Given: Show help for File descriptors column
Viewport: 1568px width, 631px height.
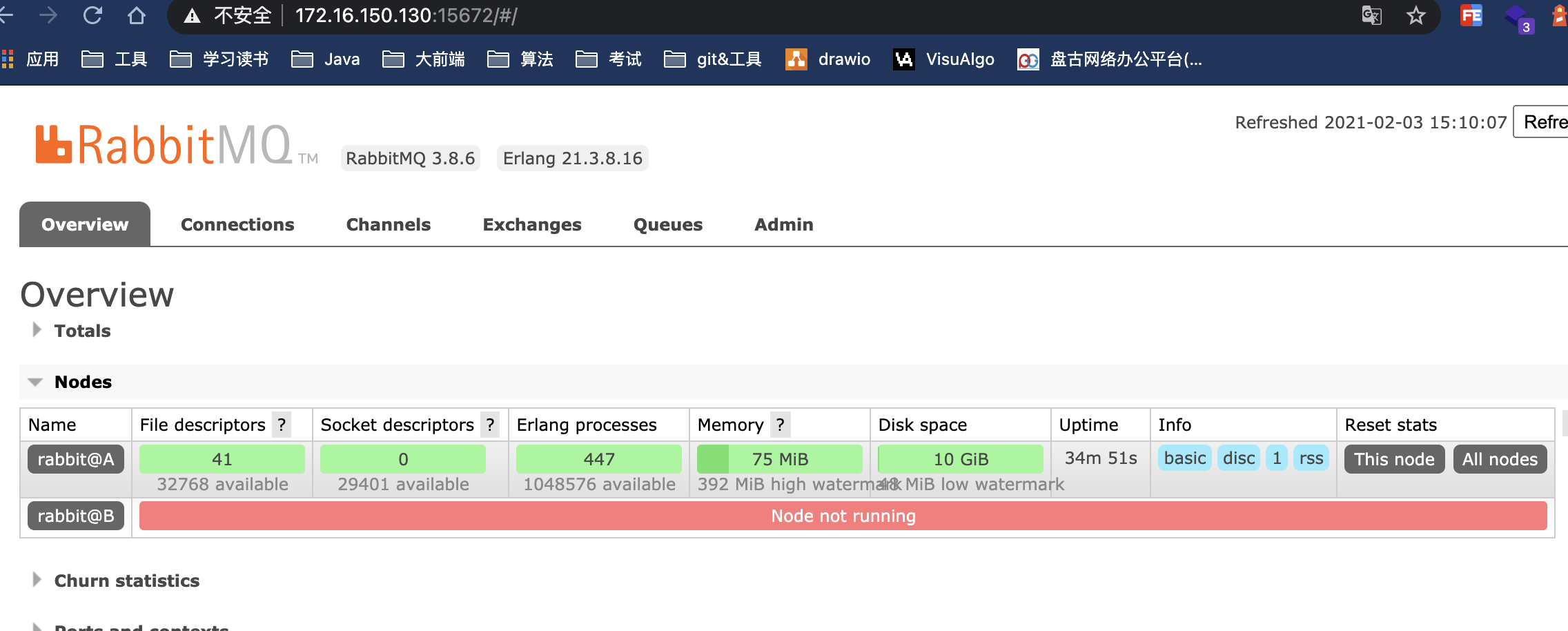Looking at the screenshot, I should coord(282,425).
